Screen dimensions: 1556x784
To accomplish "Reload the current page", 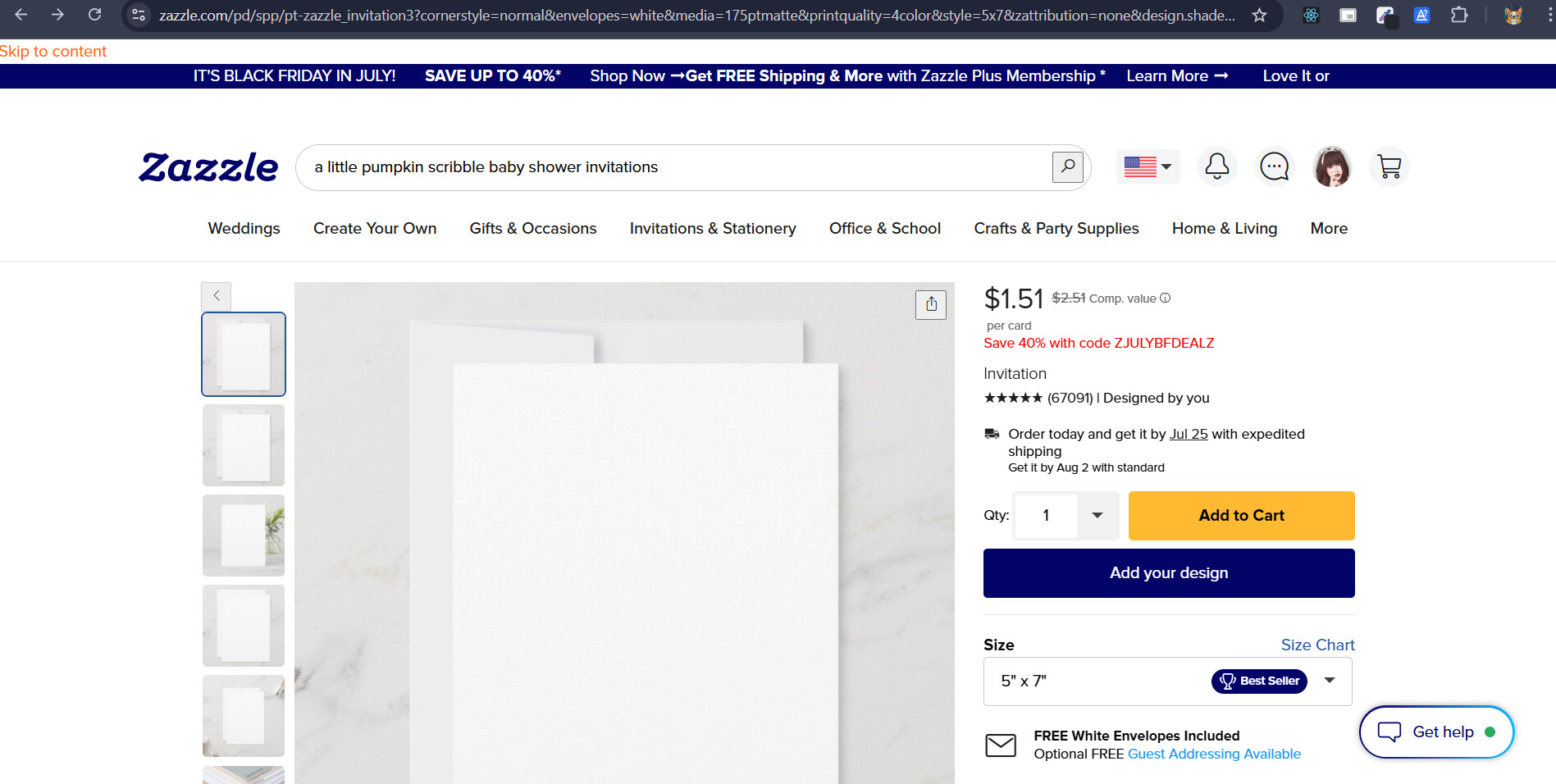I will tap(95, 15).
